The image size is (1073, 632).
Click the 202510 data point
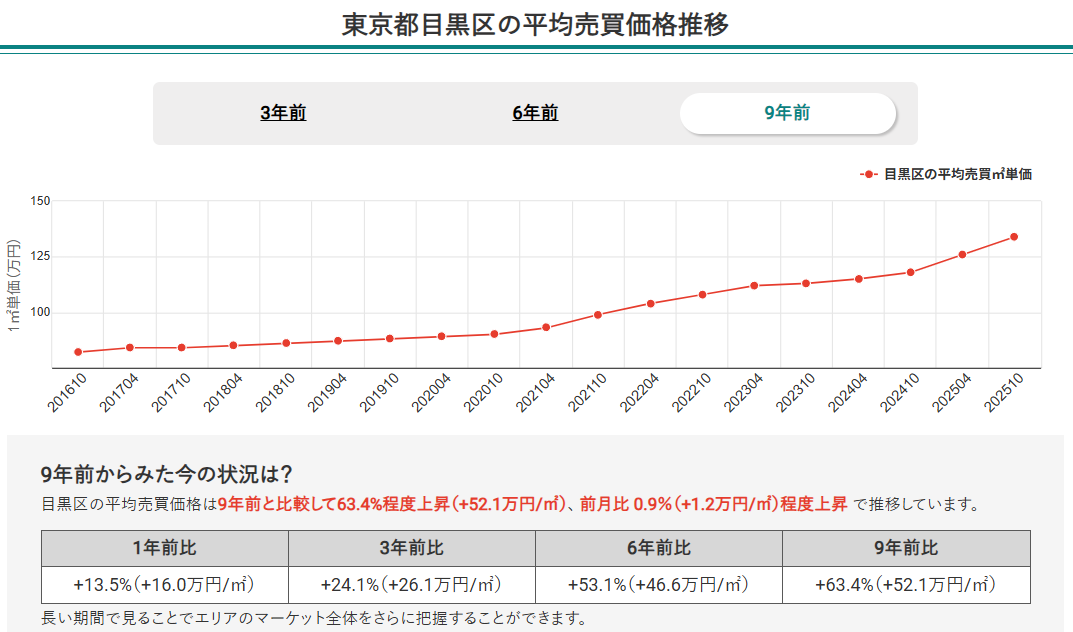(x=1013, y=237)
